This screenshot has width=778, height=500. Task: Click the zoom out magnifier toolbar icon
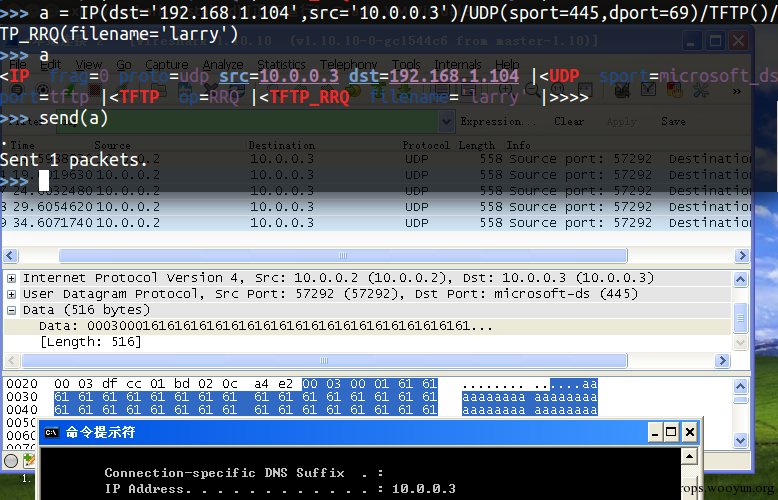coord(532,90)
